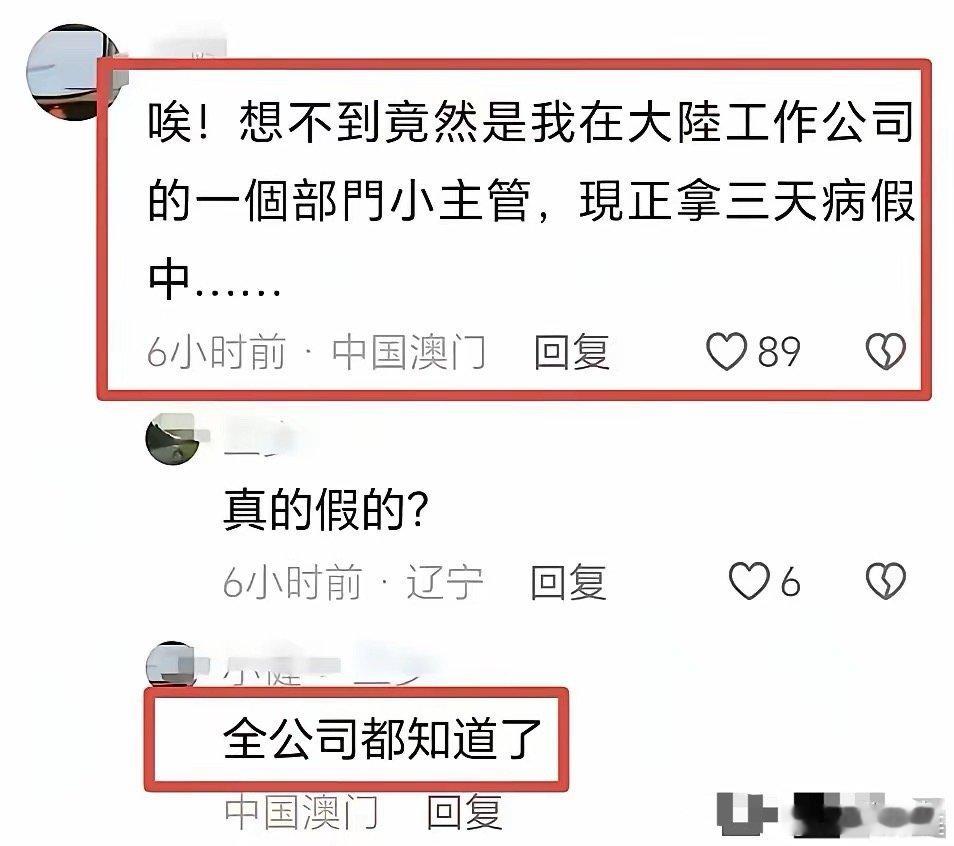954x846 pixels.
Task: Select the "全公司都知道了" comment text
Action: [x=382, y=738]
